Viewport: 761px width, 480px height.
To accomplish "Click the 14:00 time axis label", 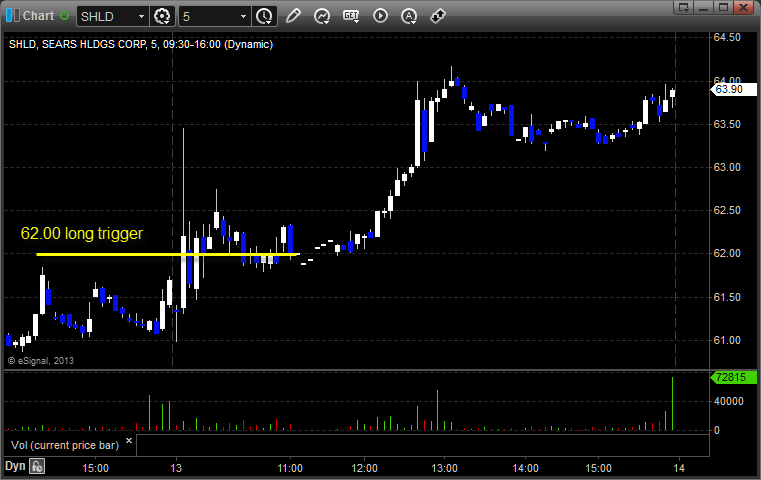I will coord(526,468).
